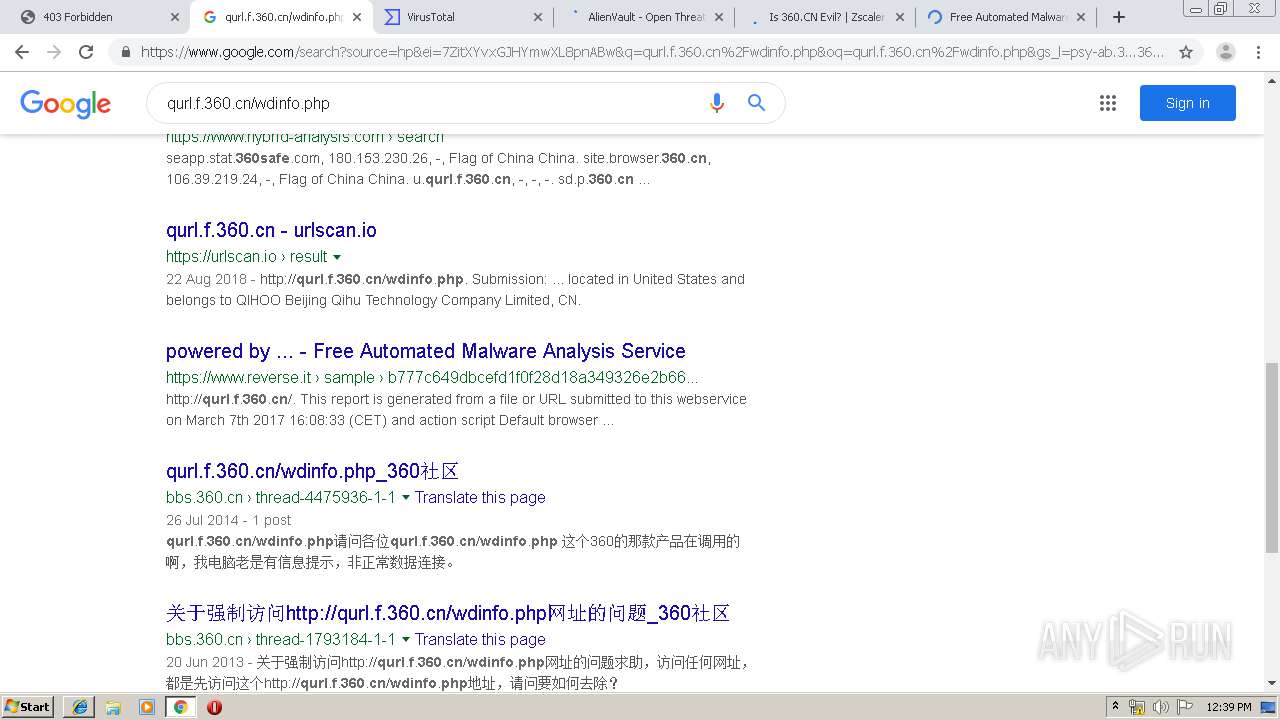The height and width of the screenshot is (720, 1280).
Task: Show hidden tray icons arrow
Action: pos(1115,707)
